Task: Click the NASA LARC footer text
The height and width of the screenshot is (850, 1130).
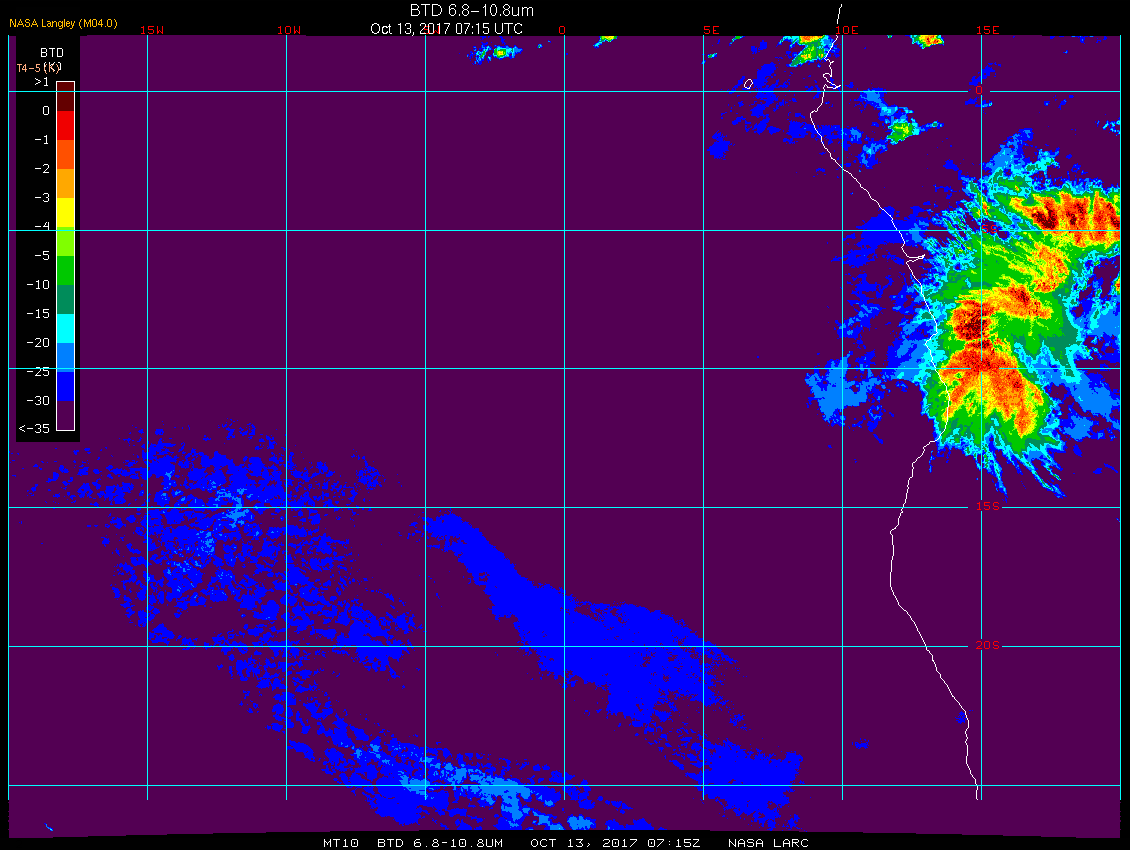Action: 768,843
